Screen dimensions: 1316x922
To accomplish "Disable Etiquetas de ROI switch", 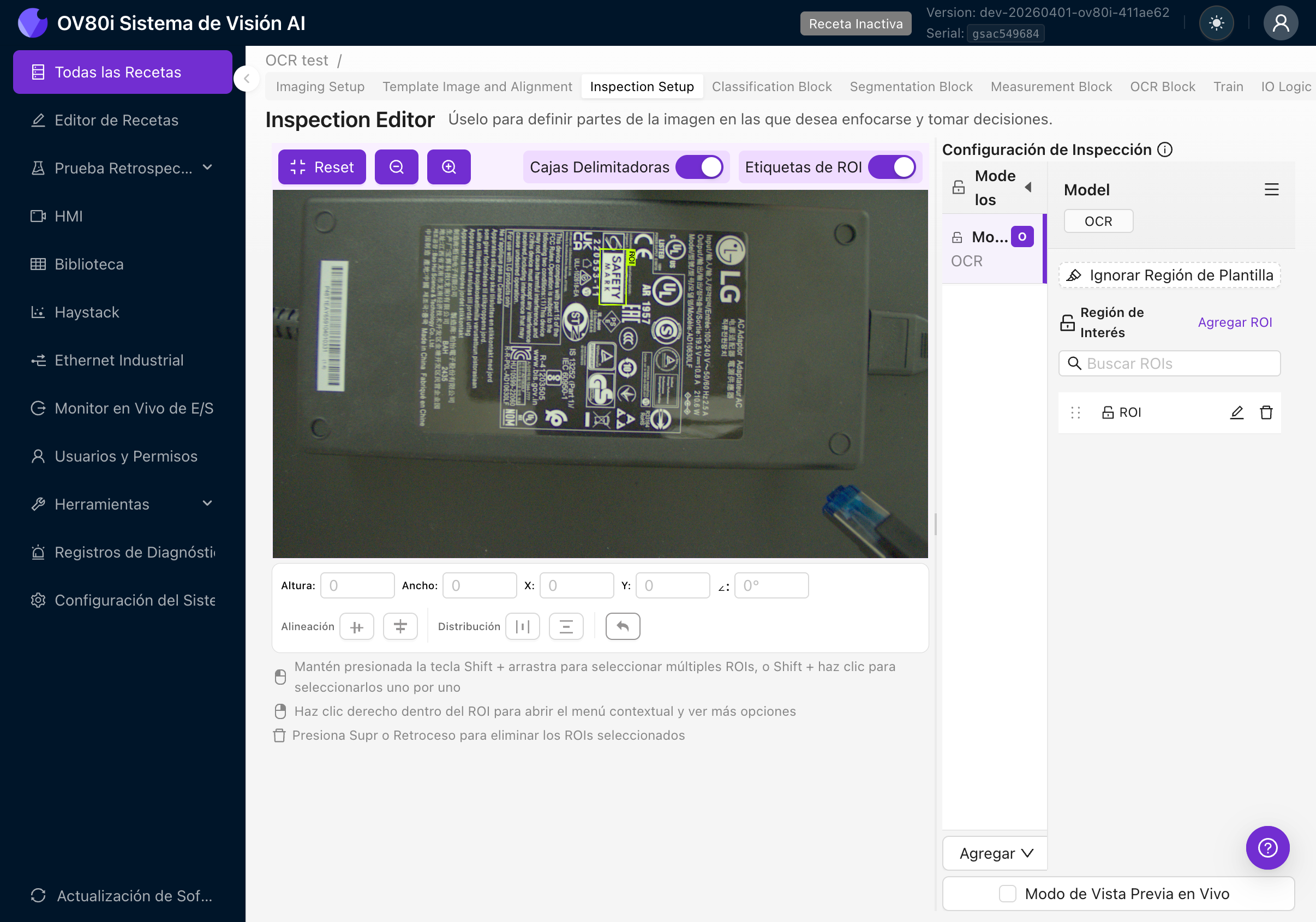I will 892,167.
